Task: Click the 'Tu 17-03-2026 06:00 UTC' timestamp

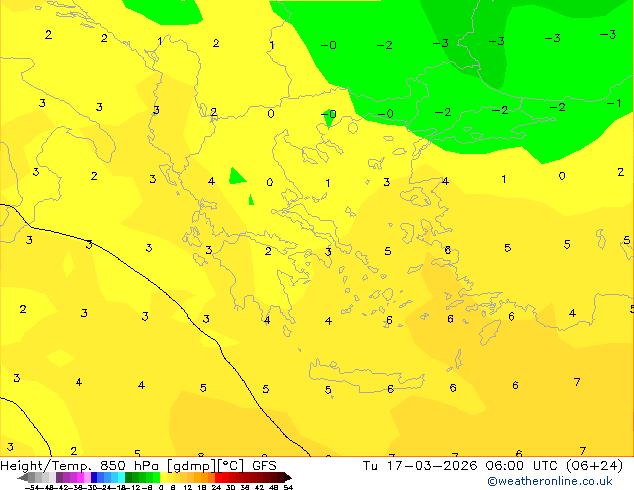Action: pyautogui.click(x=462, y=466)
